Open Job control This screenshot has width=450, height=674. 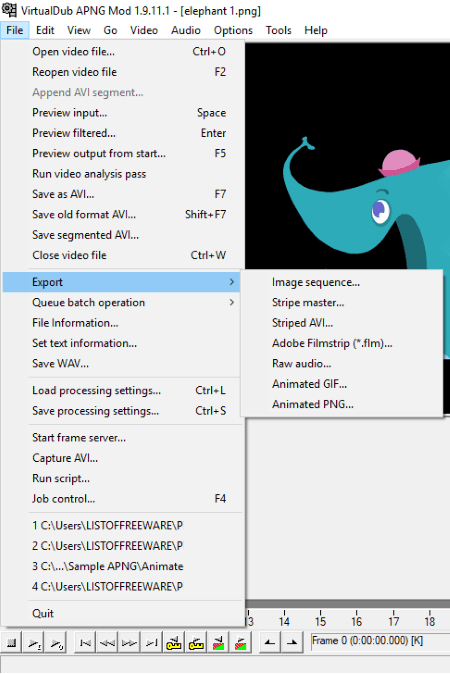coord(123,499)
